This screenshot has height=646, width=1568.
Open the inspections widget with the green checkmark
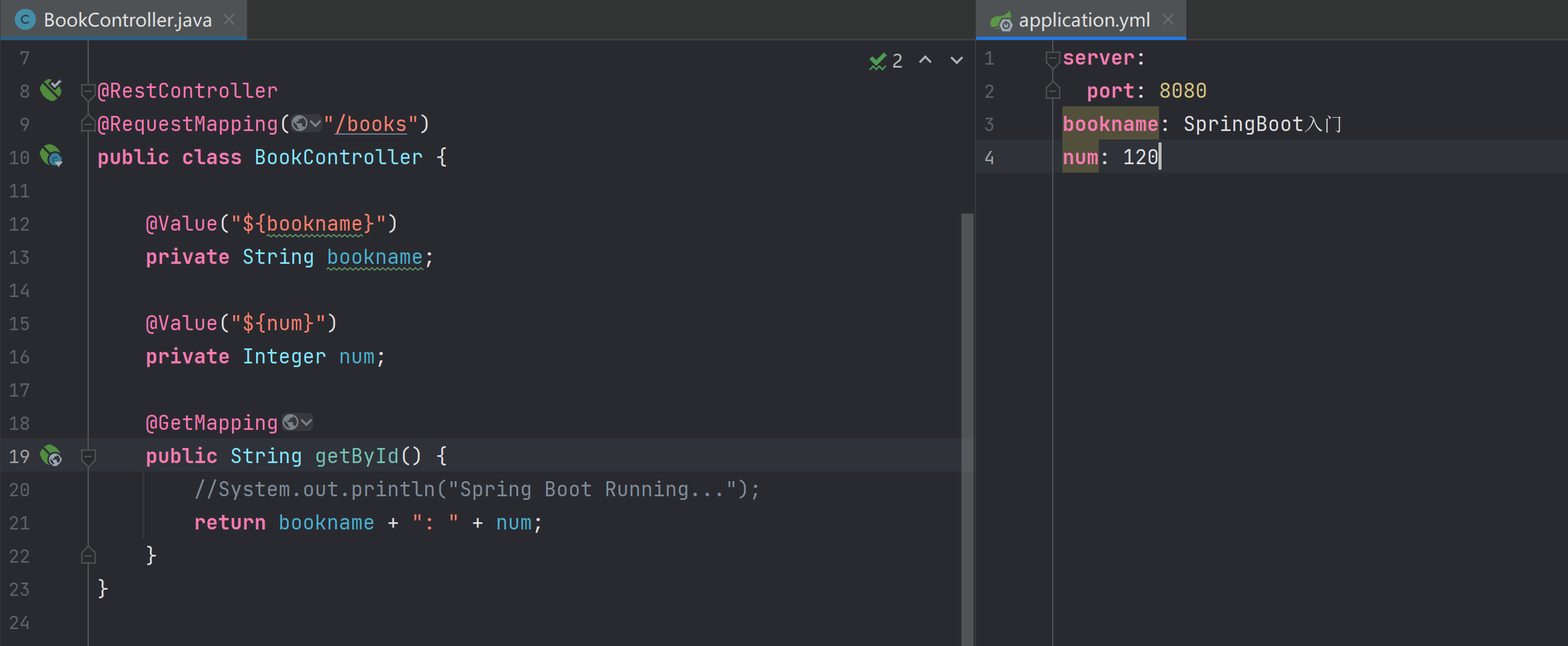pyautogui.click(x=885, y=60)
